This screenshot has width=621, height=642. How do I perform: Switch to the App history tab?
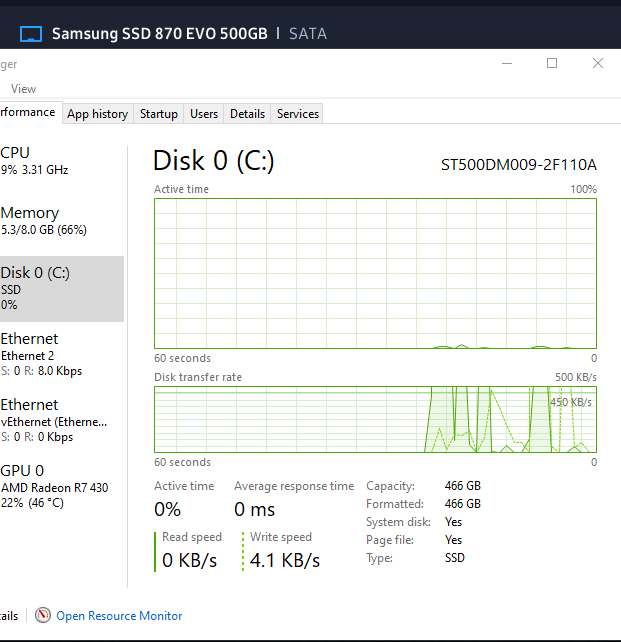[97, 114]
